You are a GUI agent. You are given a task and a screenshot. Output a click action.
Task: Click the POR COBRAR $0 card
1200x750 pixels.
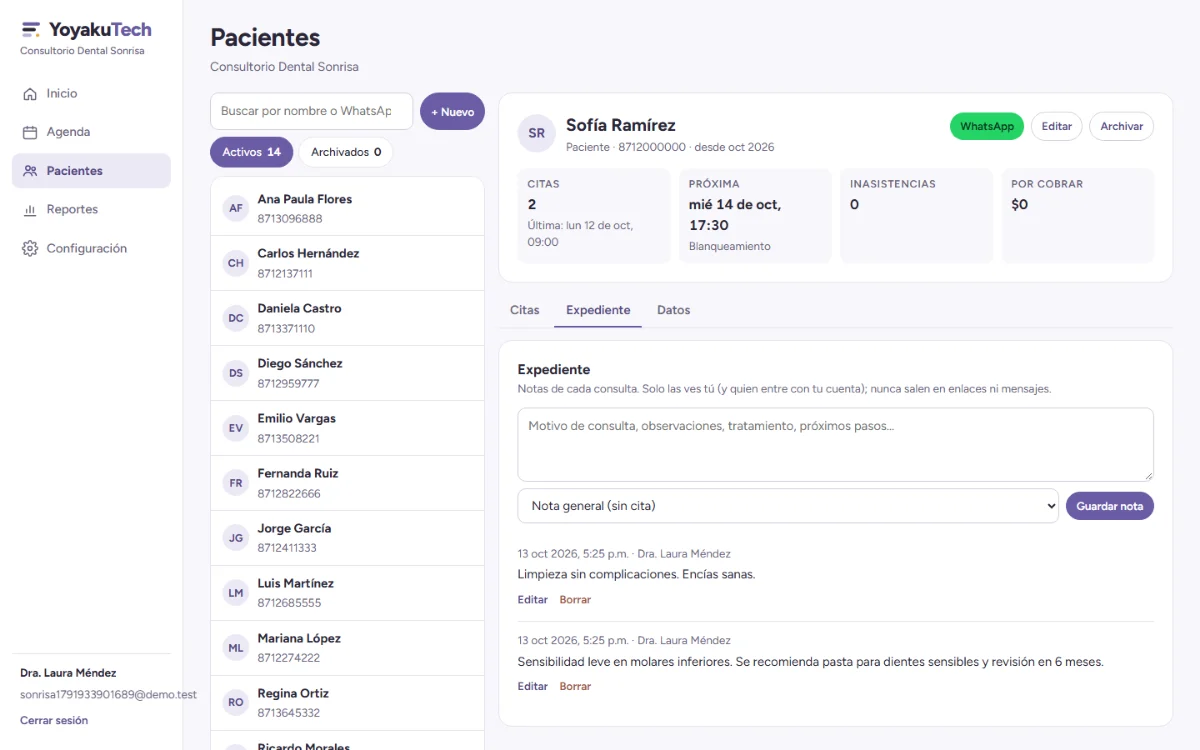coord(1078,216)
